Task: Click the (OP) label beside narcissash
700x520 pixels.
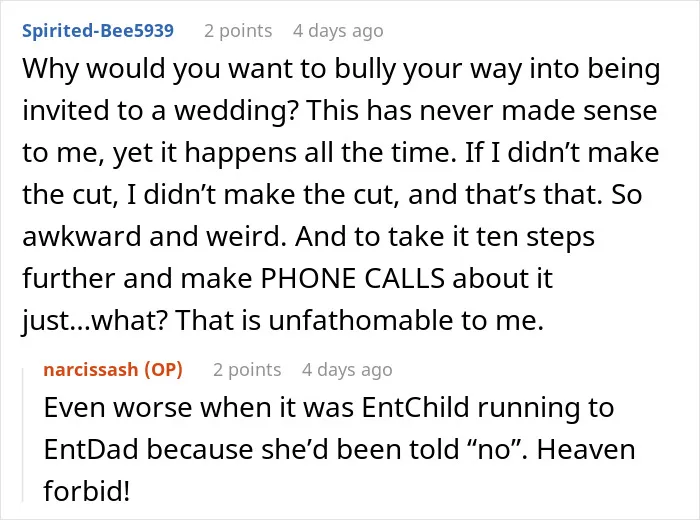Action: pos(163,370)
